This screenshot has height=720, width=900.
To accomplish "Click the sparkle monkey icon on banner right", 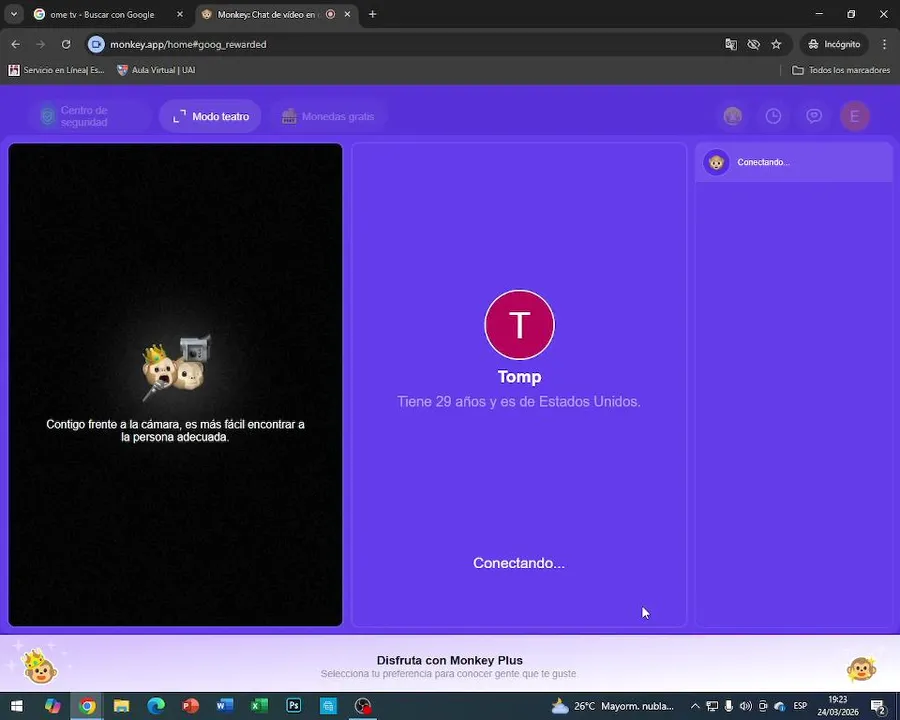I will [x=861, y=669].
